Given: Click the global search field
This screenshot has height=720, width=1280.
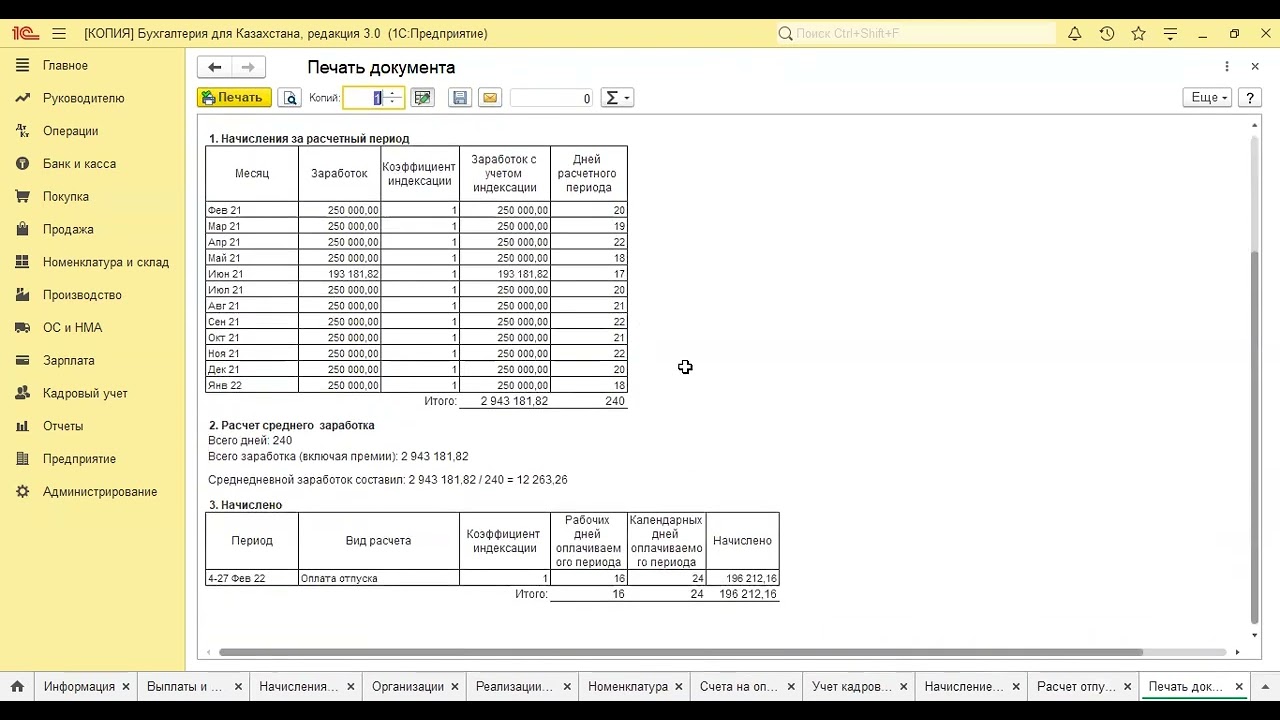Looking at the screenshot, I should pyautogui.click(x=916, y=33).
